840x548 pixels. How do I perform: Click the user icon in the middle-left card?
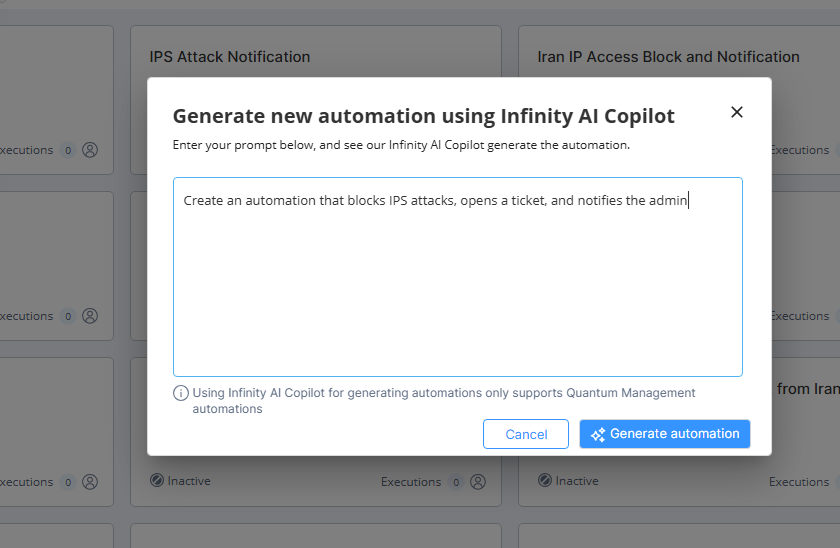coord(90,316)
